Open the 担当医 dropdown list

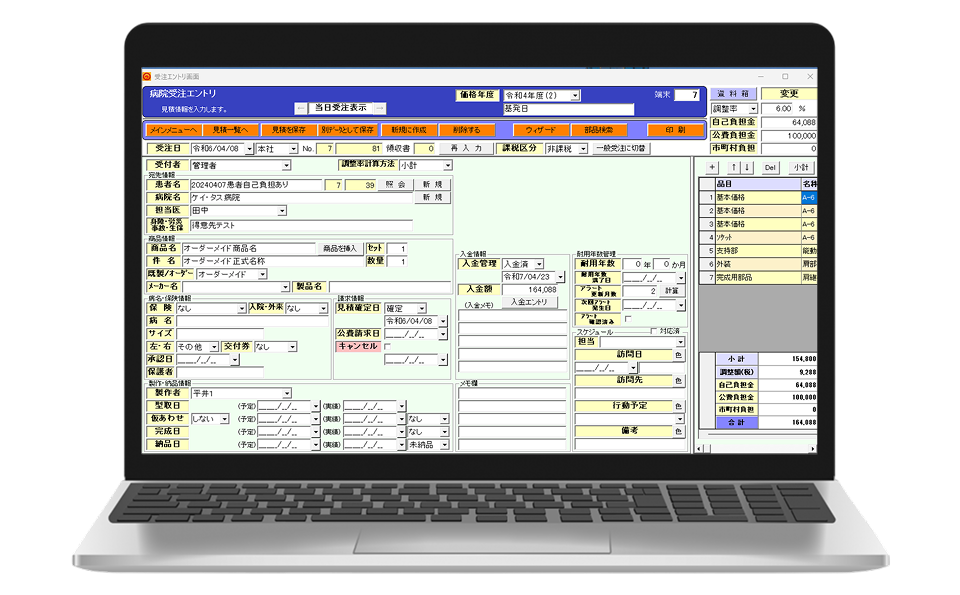click(281, 211)
